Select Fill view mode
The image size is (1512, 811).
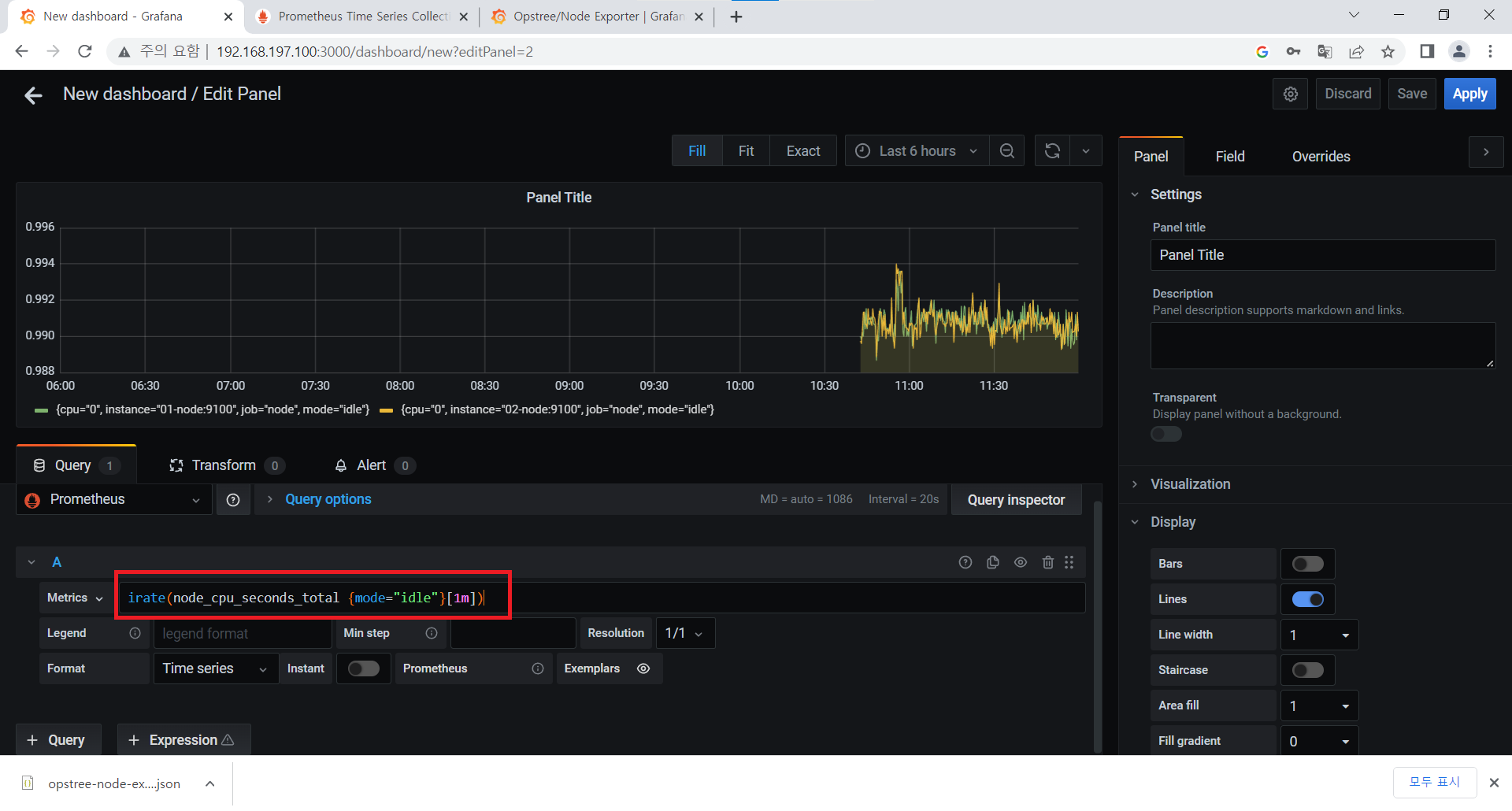tap(697, 150)
